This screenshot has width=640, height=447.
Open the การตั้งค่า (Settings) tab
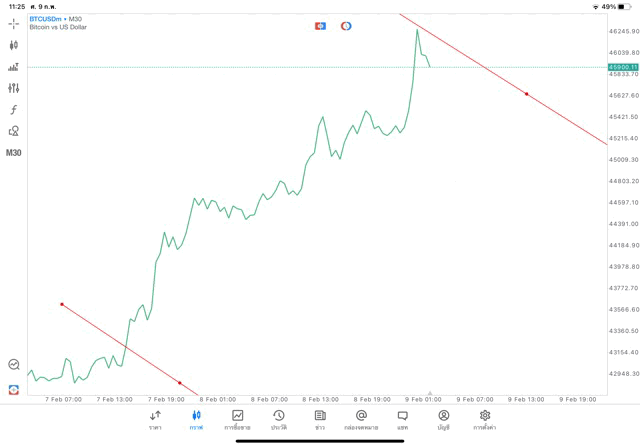click(485, 419)
